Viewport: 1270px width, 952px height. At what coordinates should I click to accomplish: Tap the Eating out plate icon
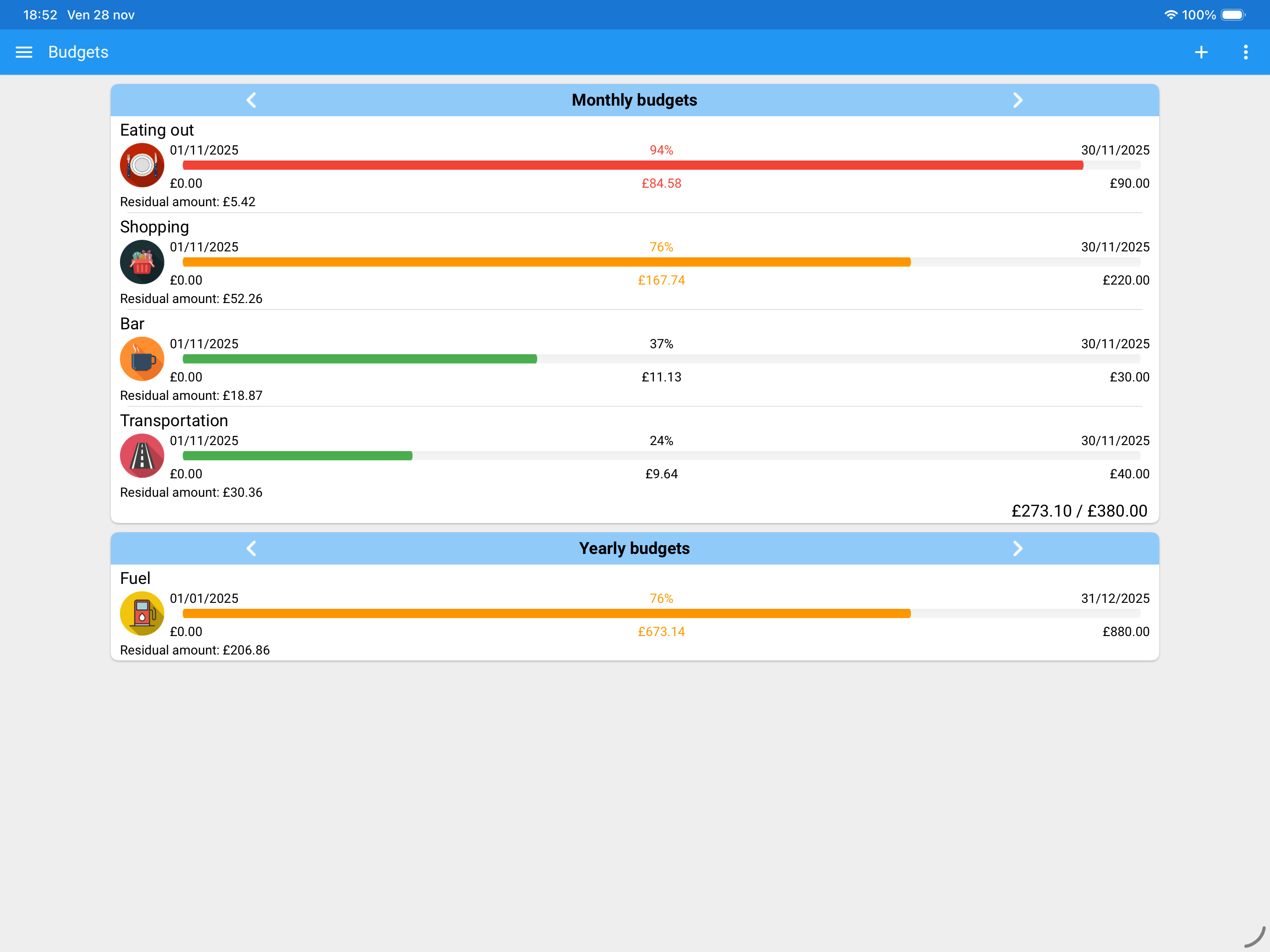pos(142,165)
